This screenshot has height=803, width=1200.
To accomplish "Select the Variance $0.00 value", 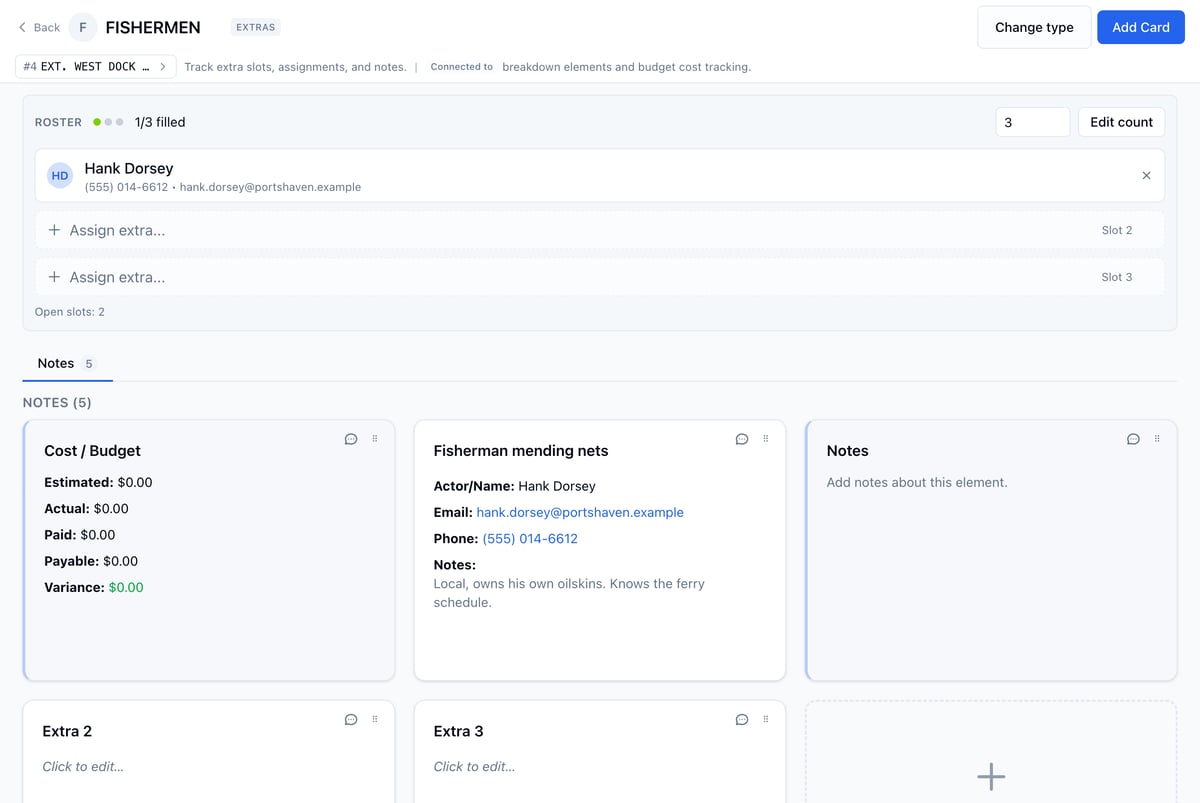I will click(126, 587).
